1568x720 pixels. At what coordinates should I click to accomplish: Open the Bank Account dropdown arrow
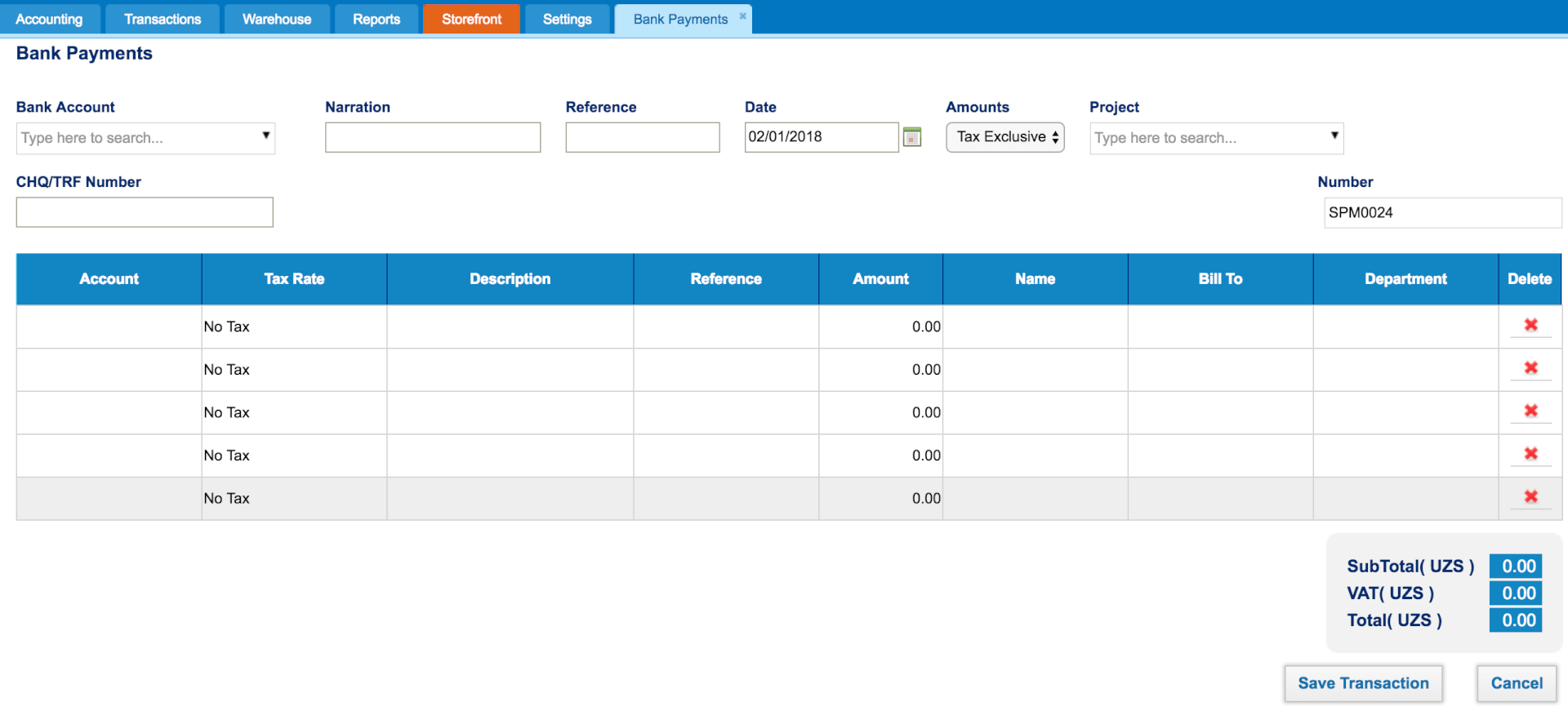click(265, 136)
